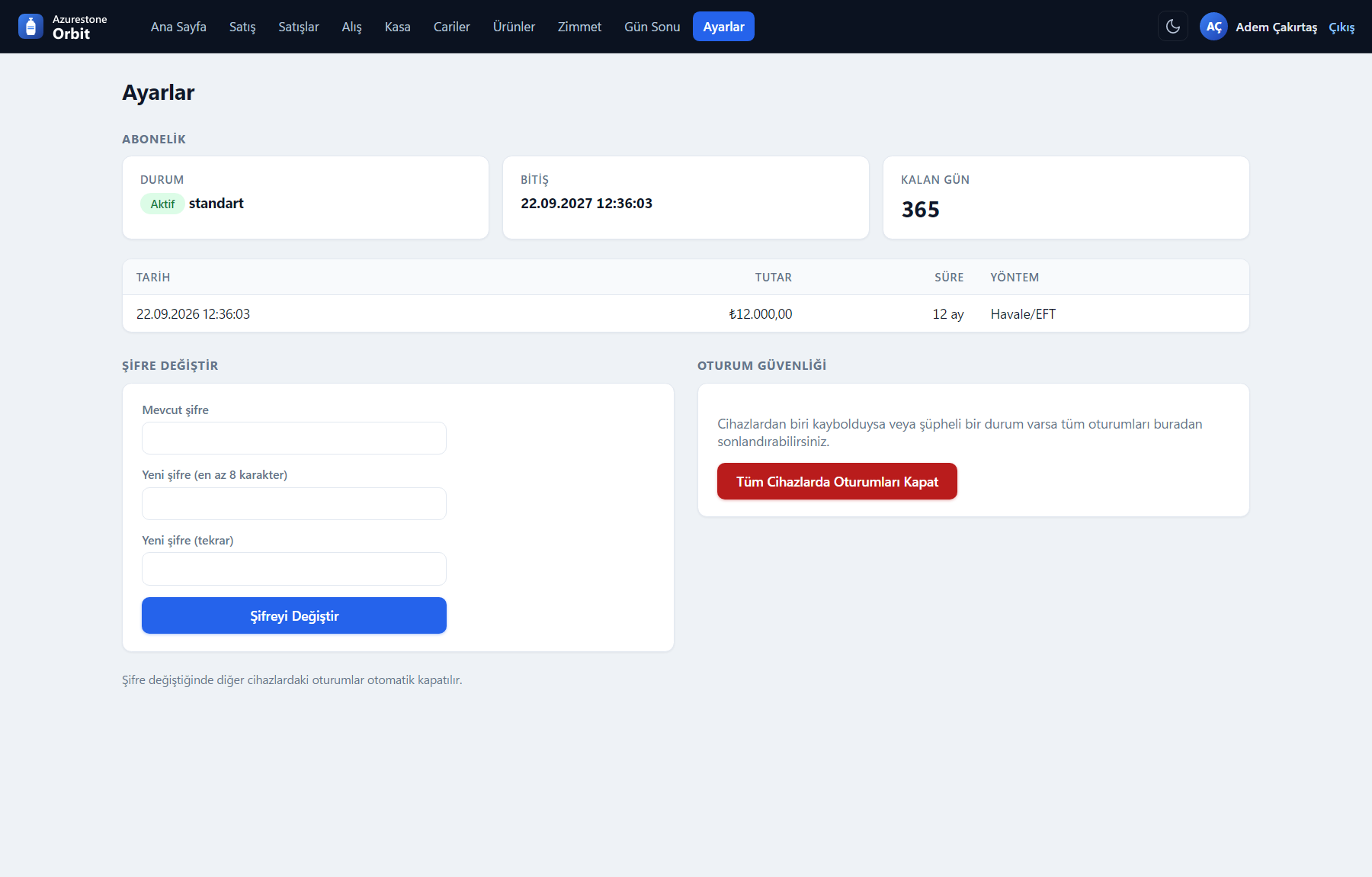Click the Yeni şifre (tekrar) field
The width and height of the screenshot is (1372, 877).
(x=294, y=569)
